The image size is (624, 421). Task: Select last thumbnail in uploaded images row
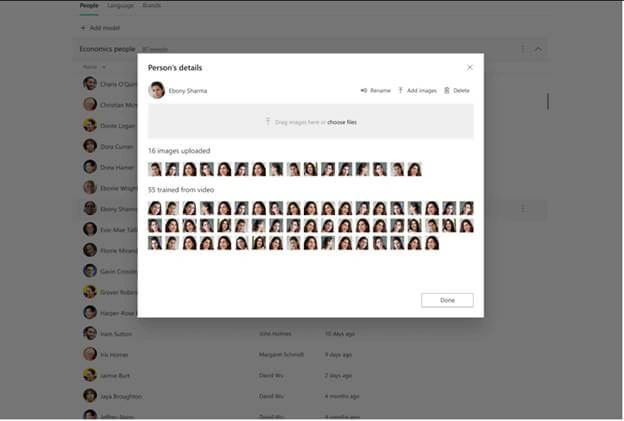[x=414, y=169]
